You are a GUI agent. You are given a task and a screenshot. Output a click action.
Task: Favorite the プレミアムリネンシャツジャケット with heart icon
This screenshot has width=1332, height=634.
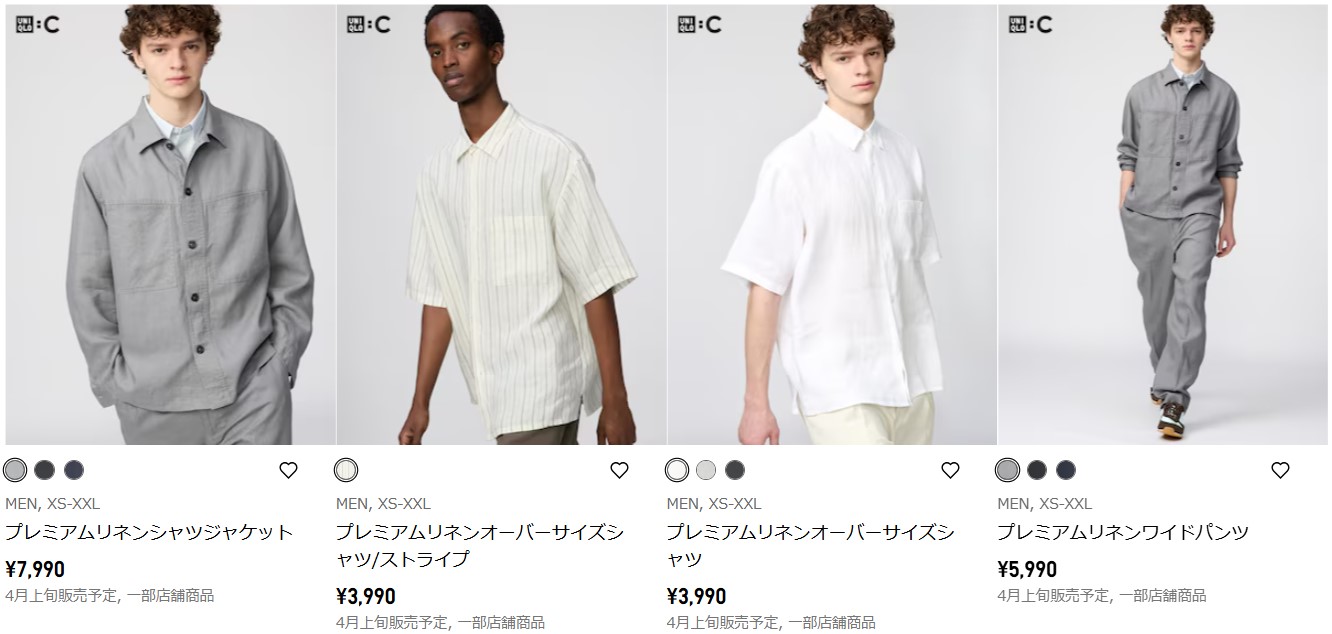coord(288,470)
